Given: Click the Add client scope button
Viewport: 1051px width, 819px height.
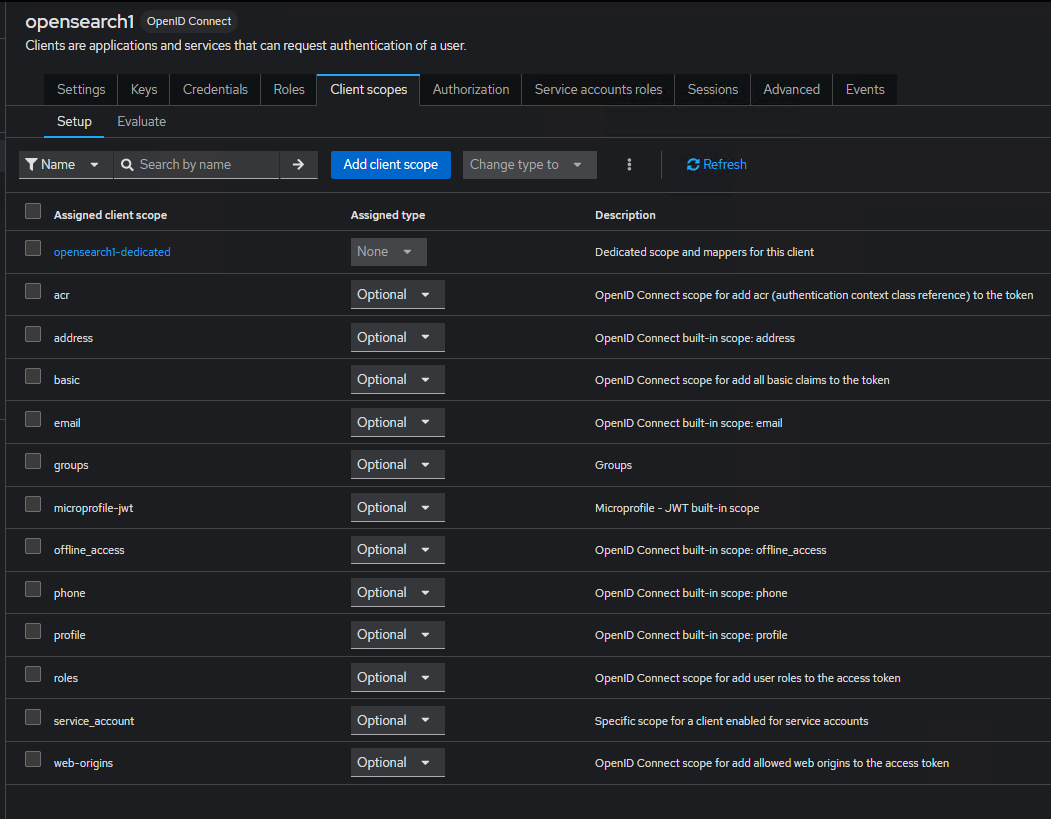Looking at the screenshot, I should (391, 165).
